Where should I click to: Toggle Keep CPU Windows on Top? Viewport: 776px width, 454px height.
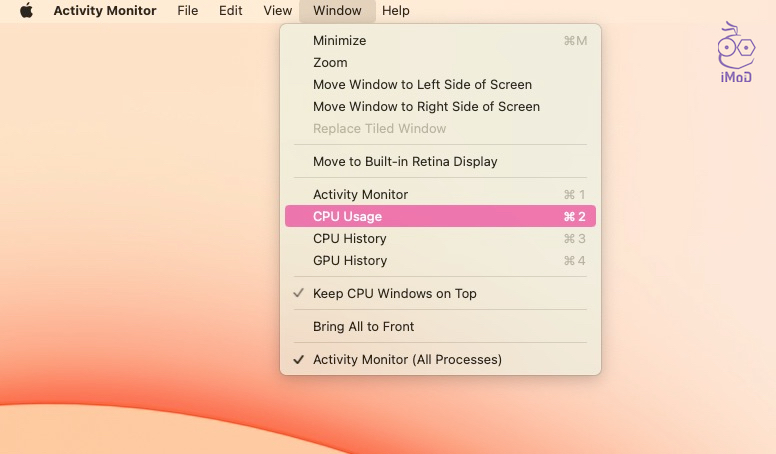395,294
